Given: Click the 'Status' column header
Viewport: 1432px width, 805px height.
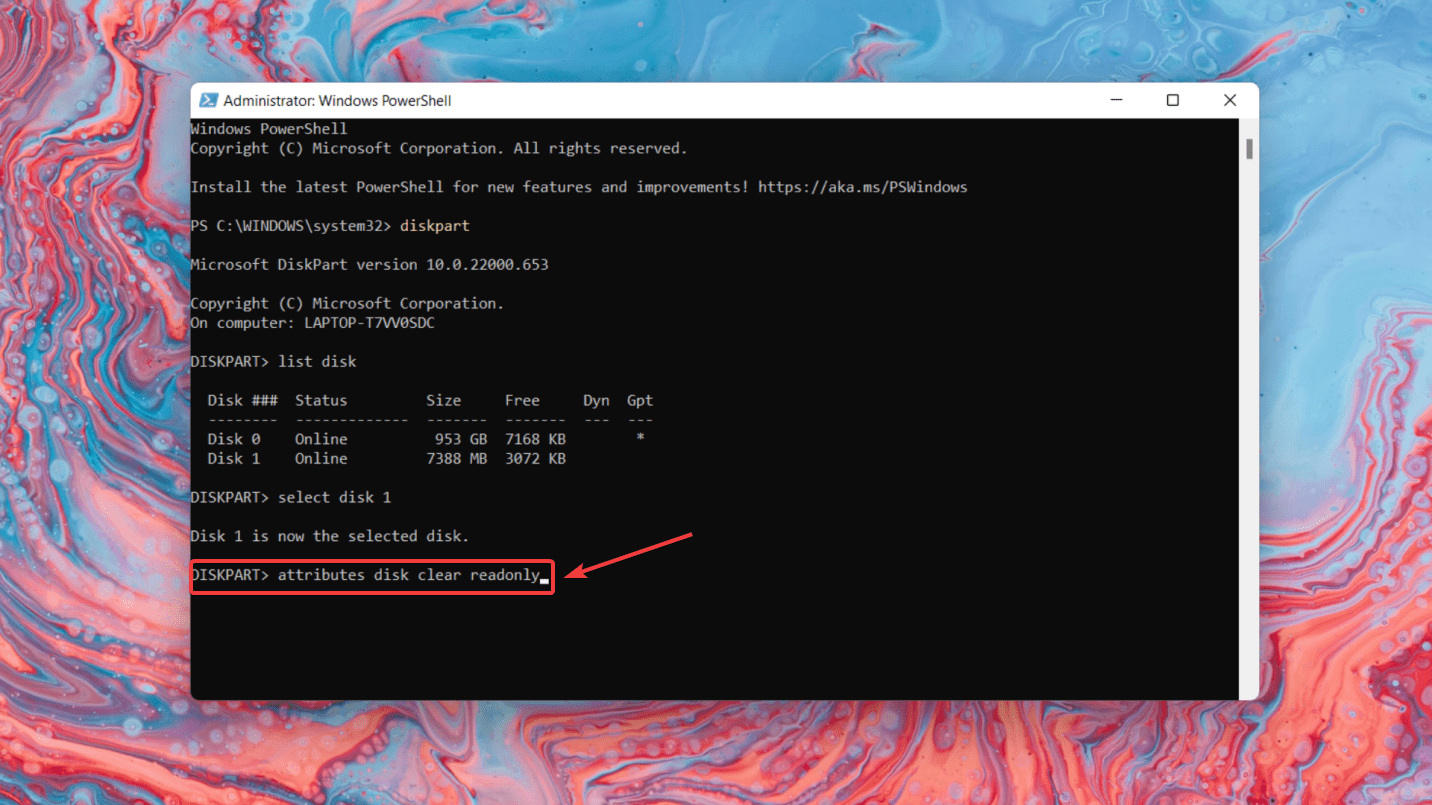Looking at the screenshot, I should point(321,400).
